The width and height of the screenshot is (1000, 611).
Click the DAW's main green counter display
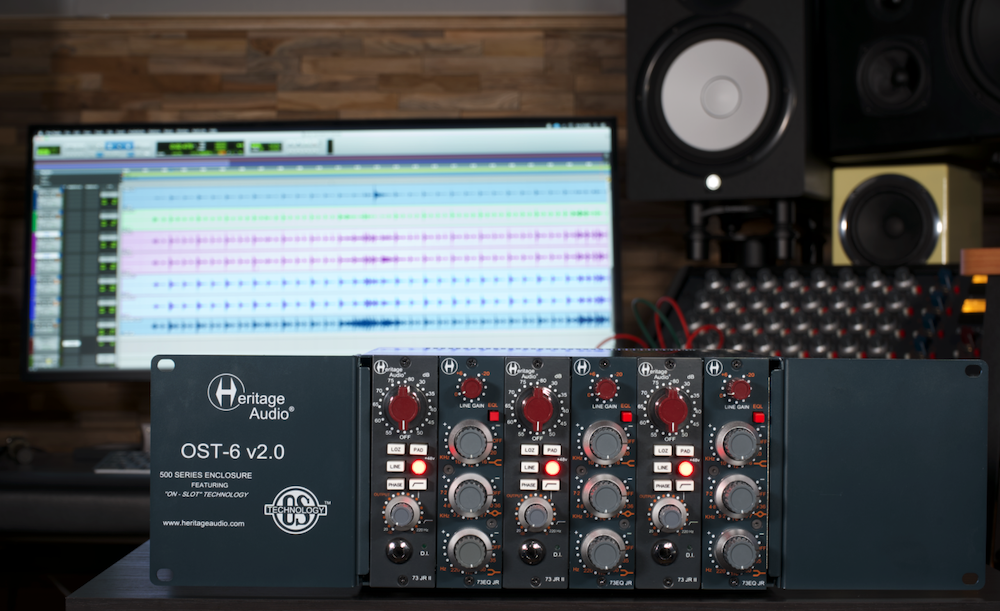(200, 148)
